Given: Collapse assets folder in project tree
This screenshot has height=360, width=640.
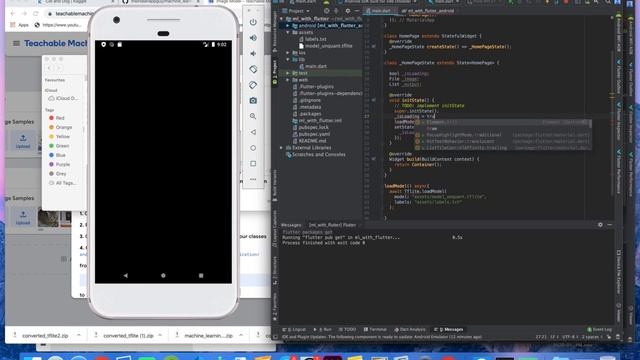Looking at the screenshot, I should (x=288, y=32).
